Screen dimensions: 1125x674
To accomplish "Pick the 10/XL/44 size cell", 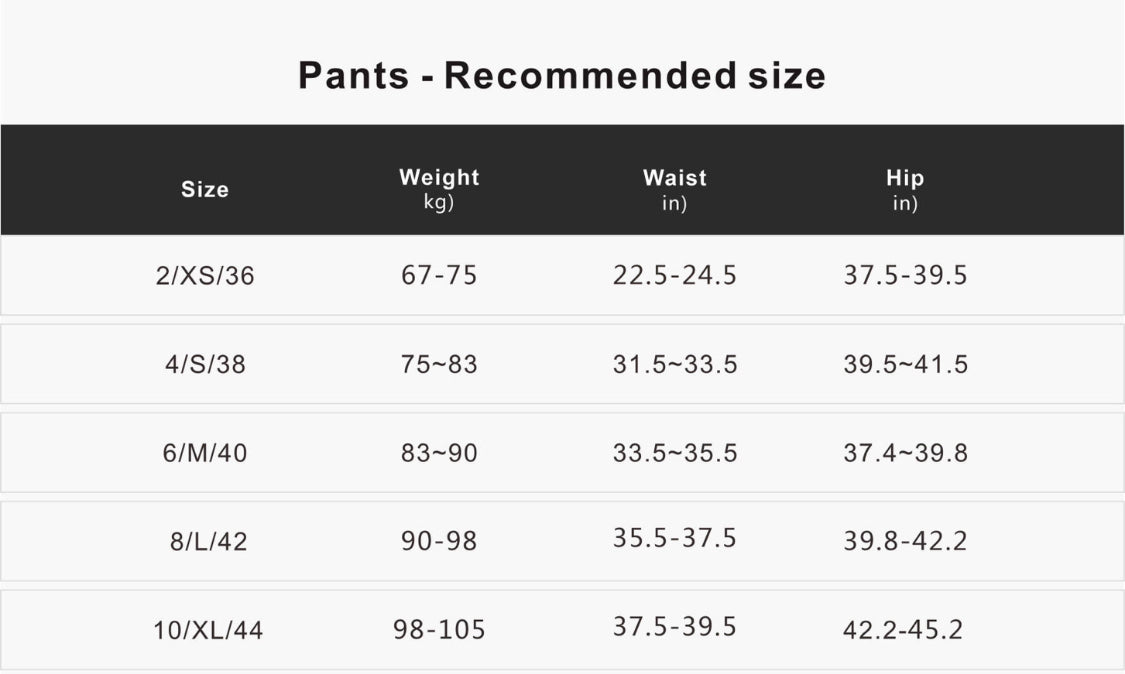I will (208, 631).
